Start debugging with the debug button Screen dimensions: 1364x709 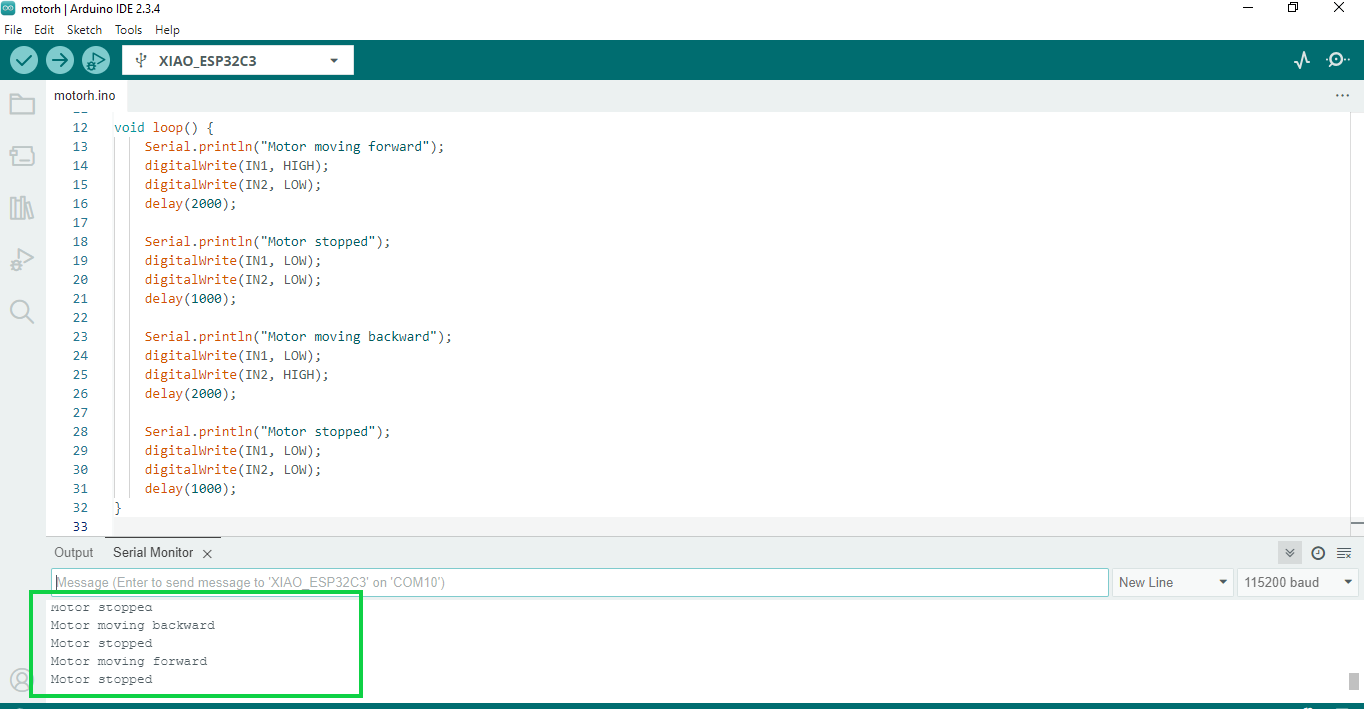[96, 60]
